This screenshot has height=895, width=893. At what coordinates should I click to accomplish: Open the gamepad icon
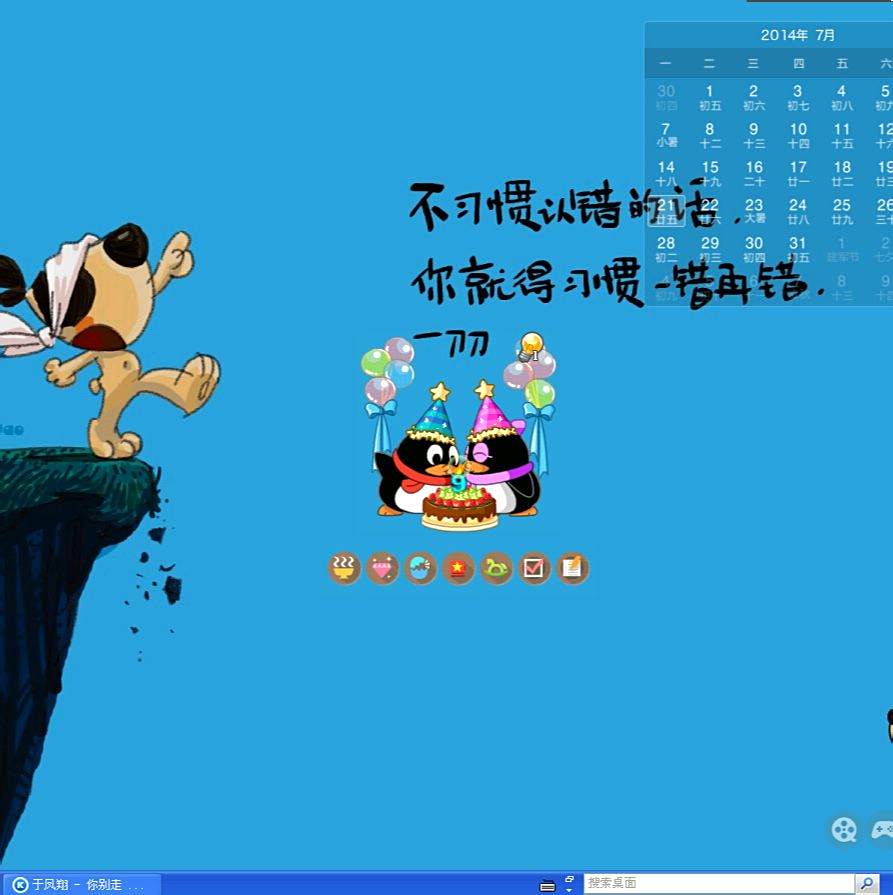[x=882, y=829]
